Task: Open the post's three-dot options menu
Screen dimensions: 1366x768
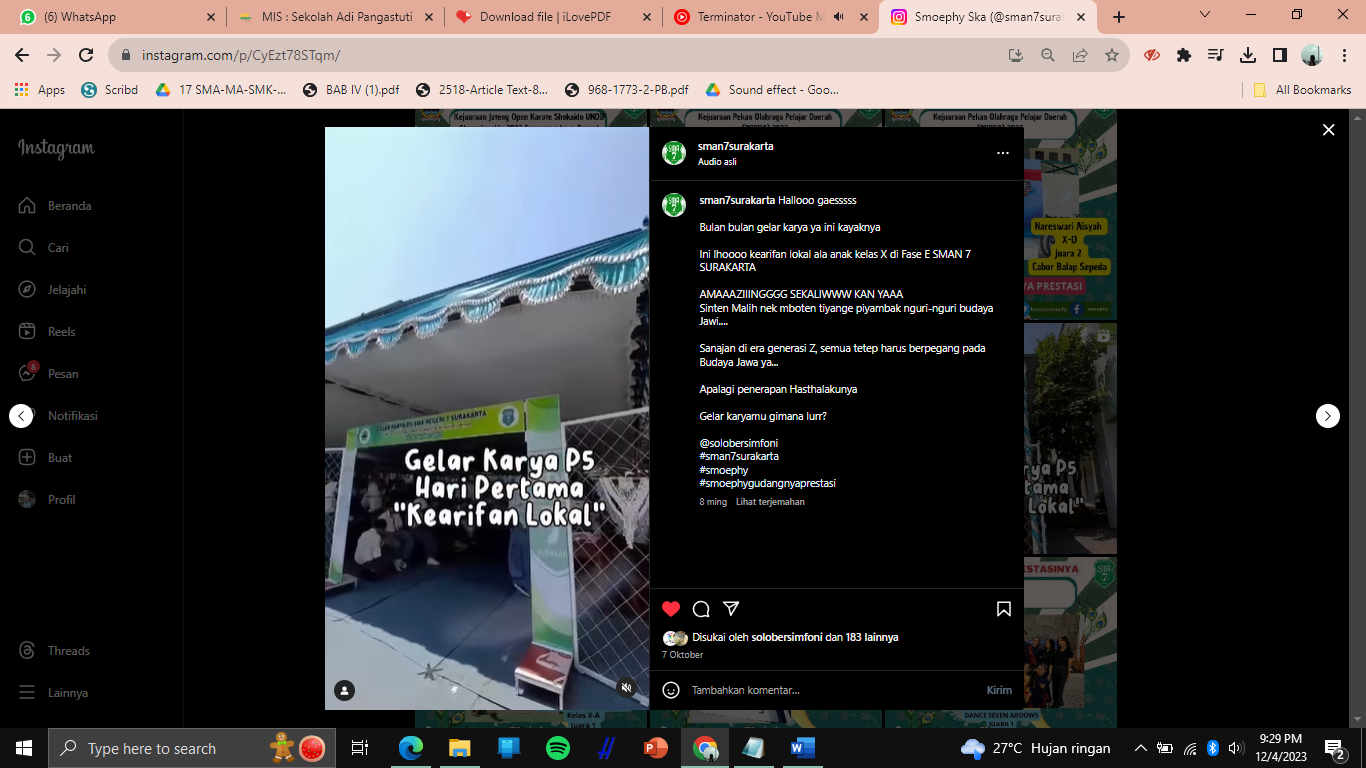Action: tap(1002, 153)
